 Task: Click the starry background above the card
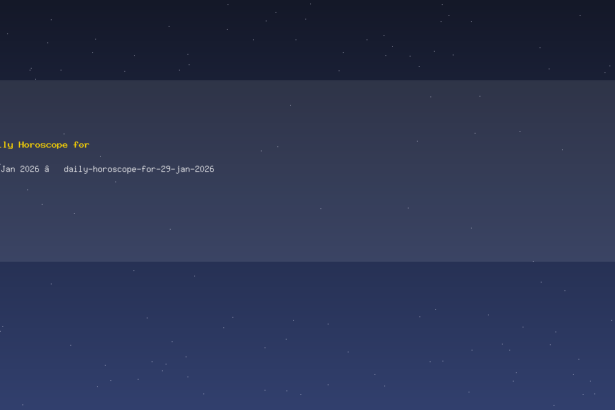[308, 39]
